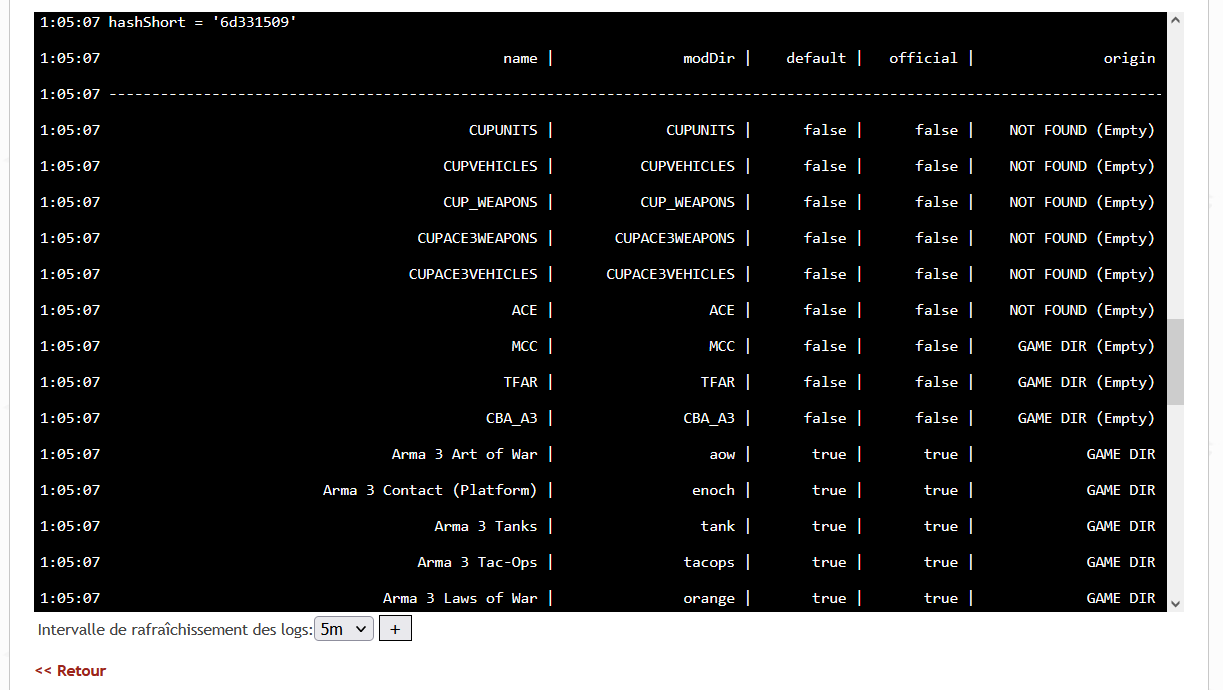The width and height of the screenshot is (1223, 690).
Task: Click the 'default' column header text
Action: (816, 58)
